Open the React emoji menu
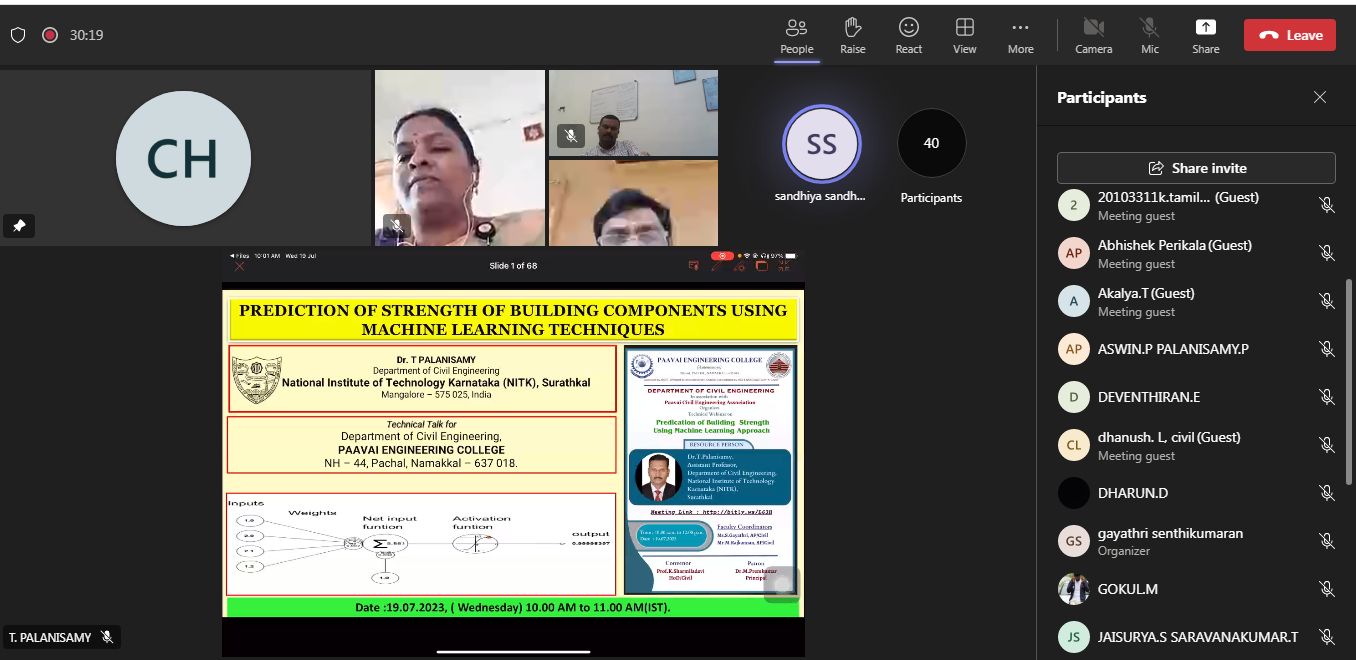 (908, 34)
